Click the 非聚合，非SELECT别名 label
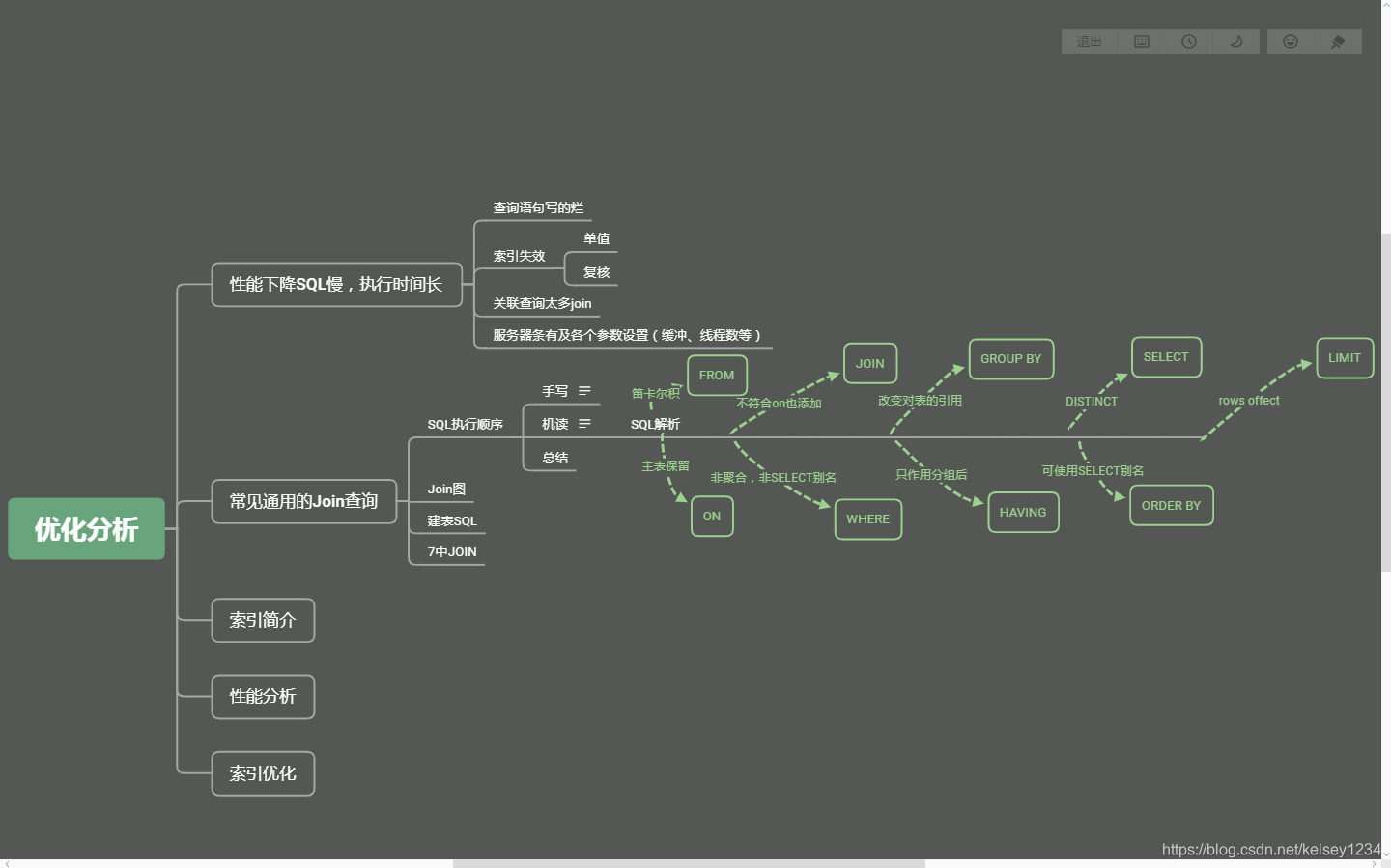1391x868 pixels. click(774, 478)
